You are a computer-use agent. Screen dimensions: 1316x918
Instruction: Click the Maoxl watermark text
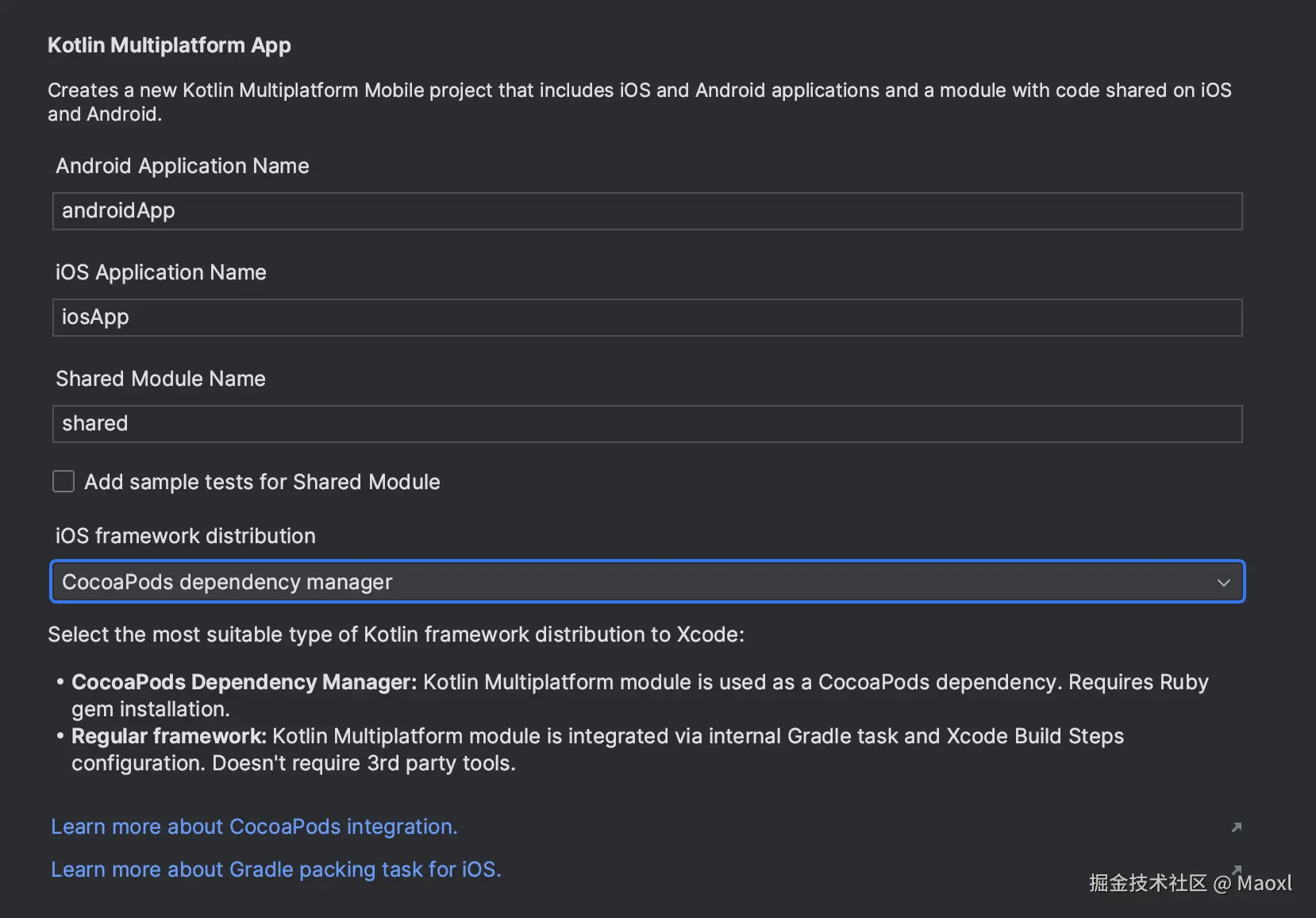pyautogui.click(x=1264, y=883)
